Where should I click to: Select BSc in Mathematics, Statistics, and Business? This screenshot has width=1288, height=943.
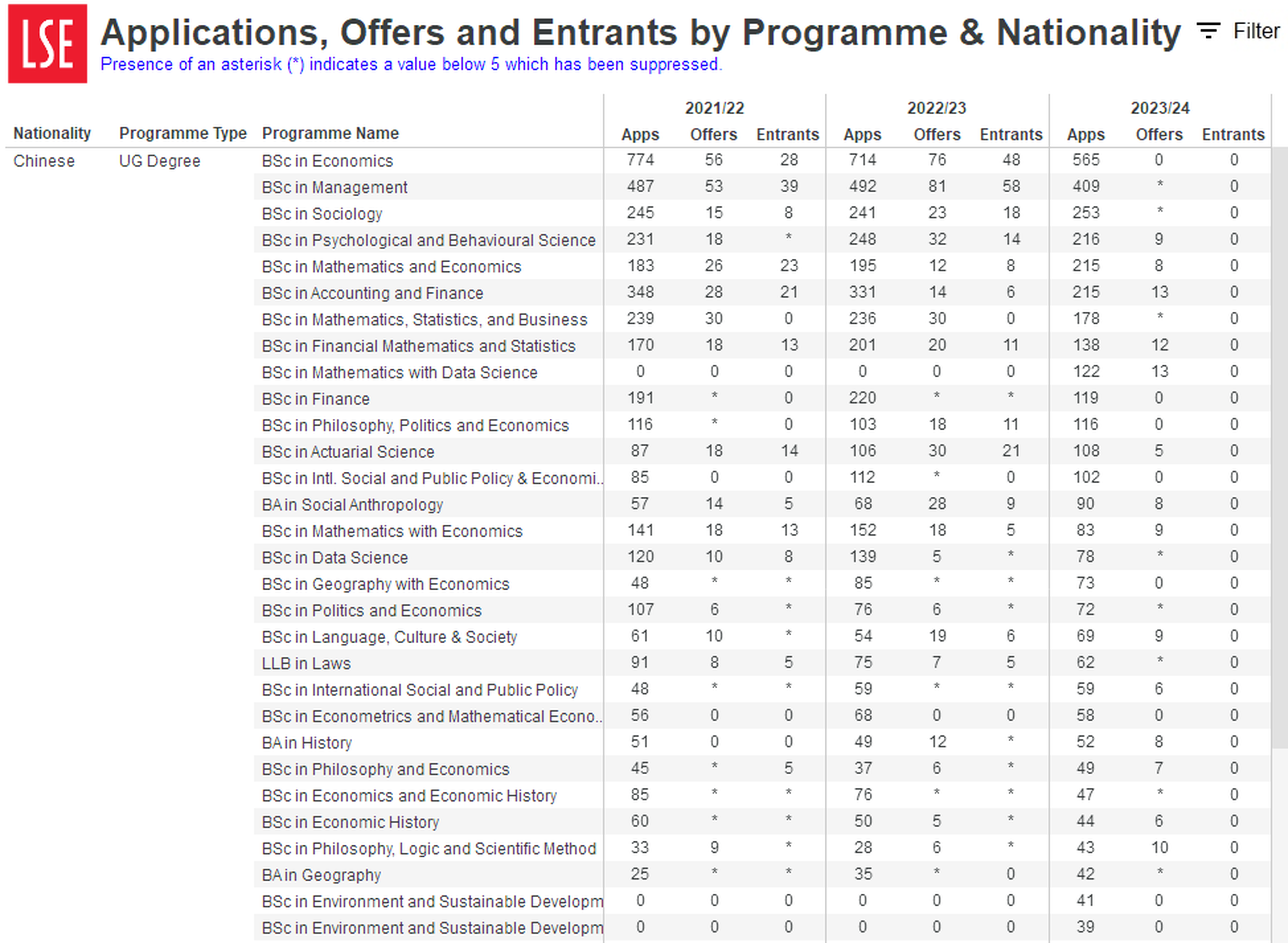click(425, 320)
